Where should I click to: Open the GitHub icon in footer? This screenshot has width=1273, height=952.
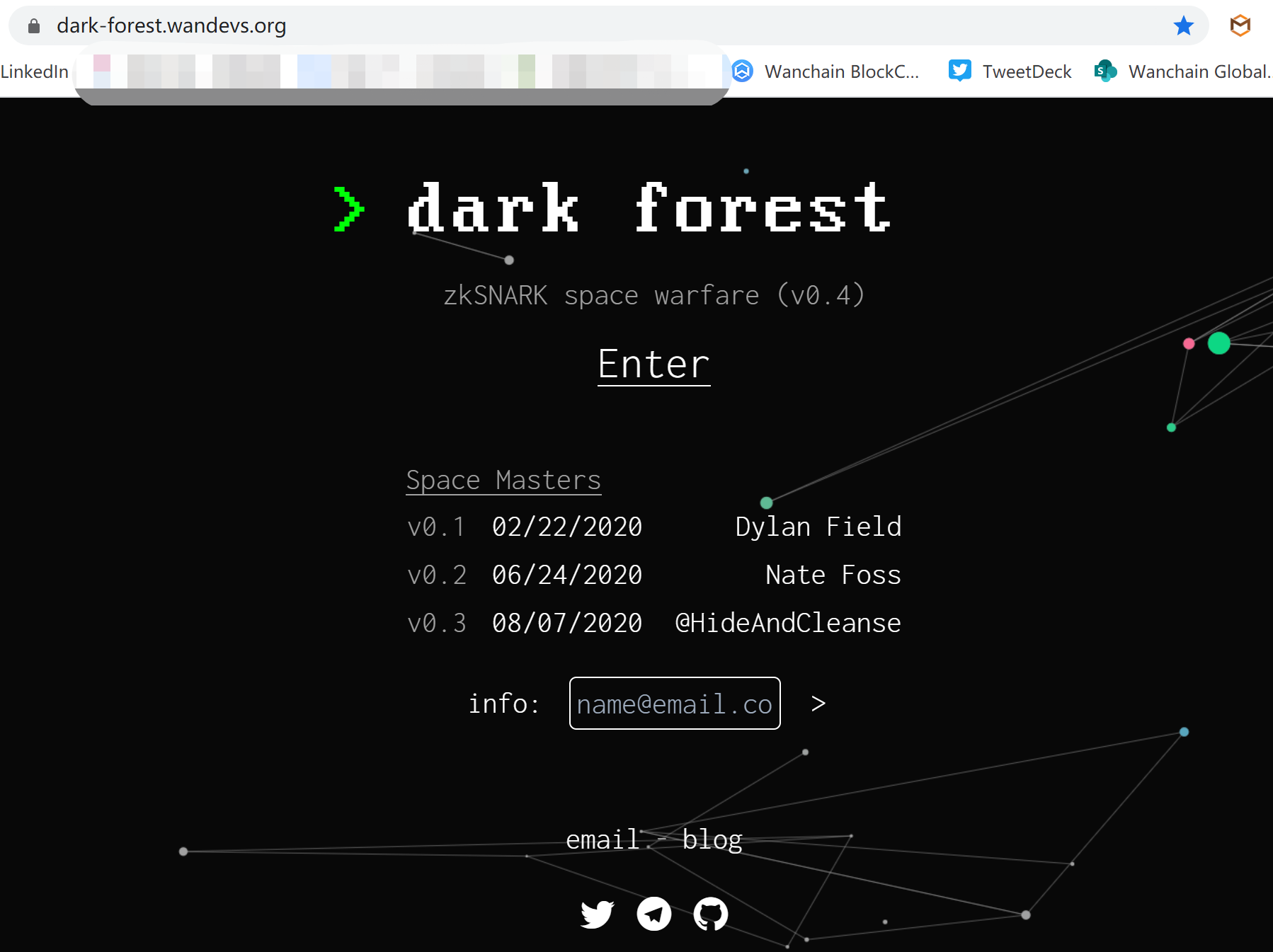click(x=711, y=914)
